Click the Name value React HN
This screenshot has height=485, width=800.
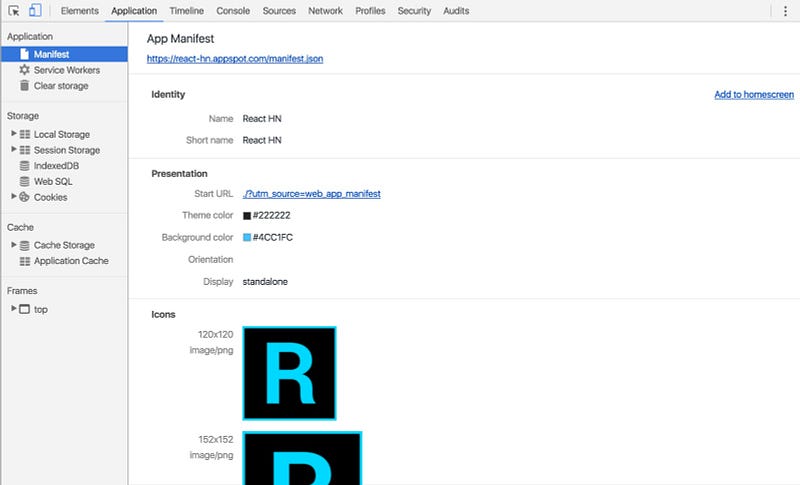(262, 119)
